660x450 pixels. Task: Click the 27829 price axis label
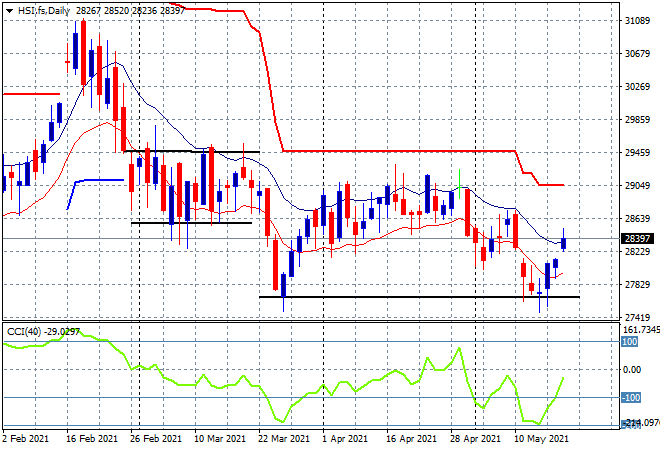click(637, 285)
